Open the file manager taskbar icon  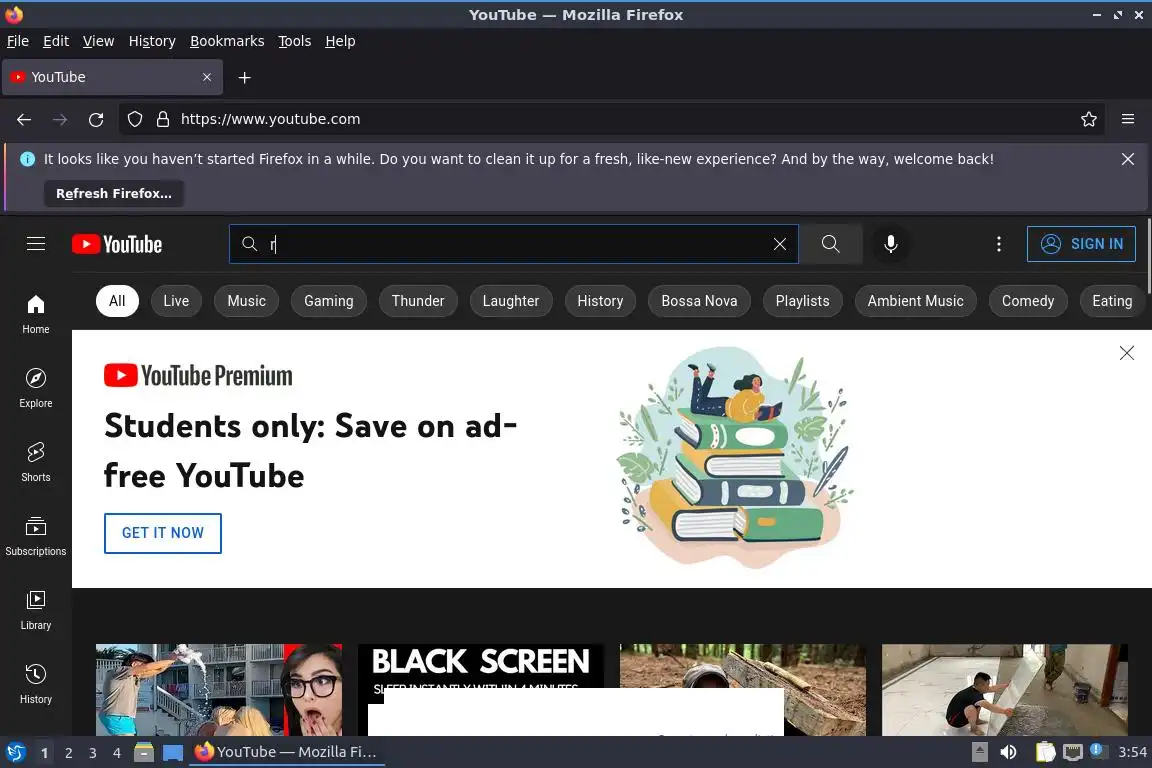[143, 752]
